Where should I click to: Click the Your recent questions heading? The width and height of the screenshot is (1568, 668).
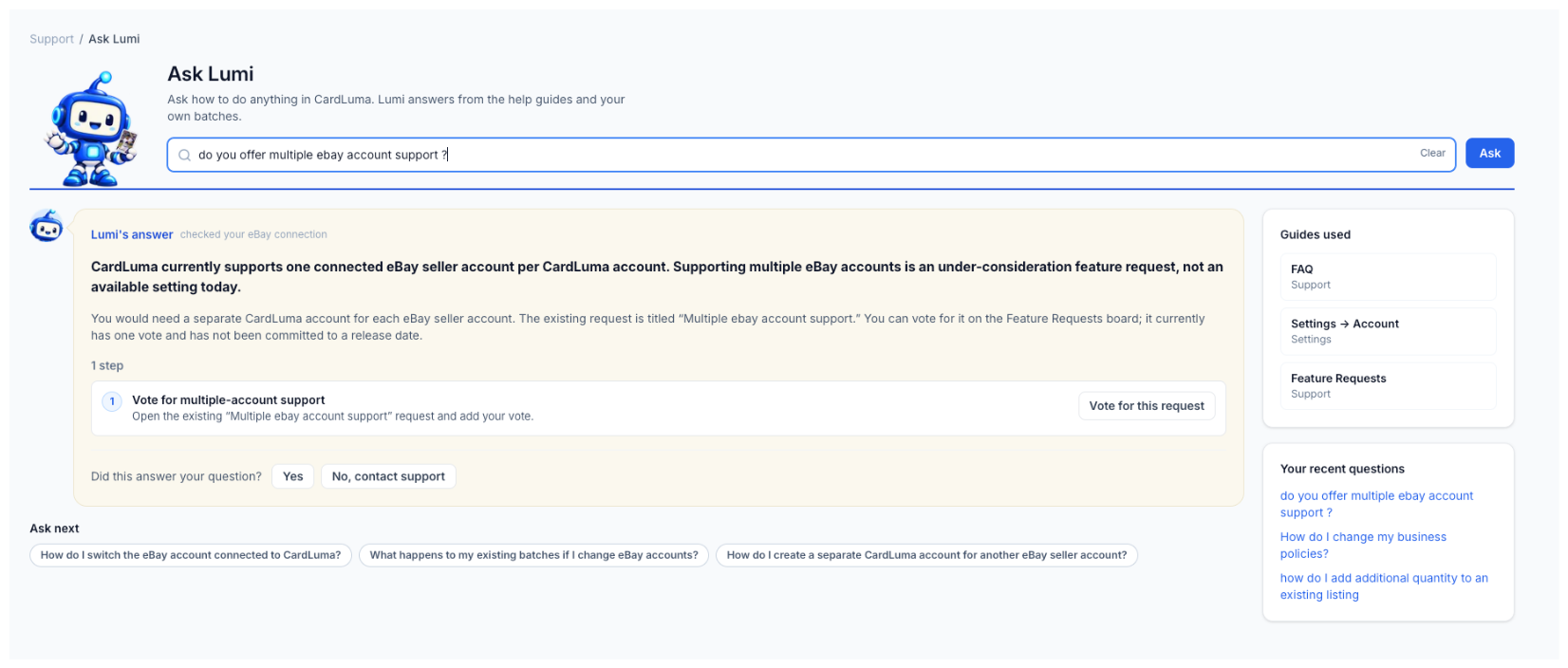[1342, 469]
